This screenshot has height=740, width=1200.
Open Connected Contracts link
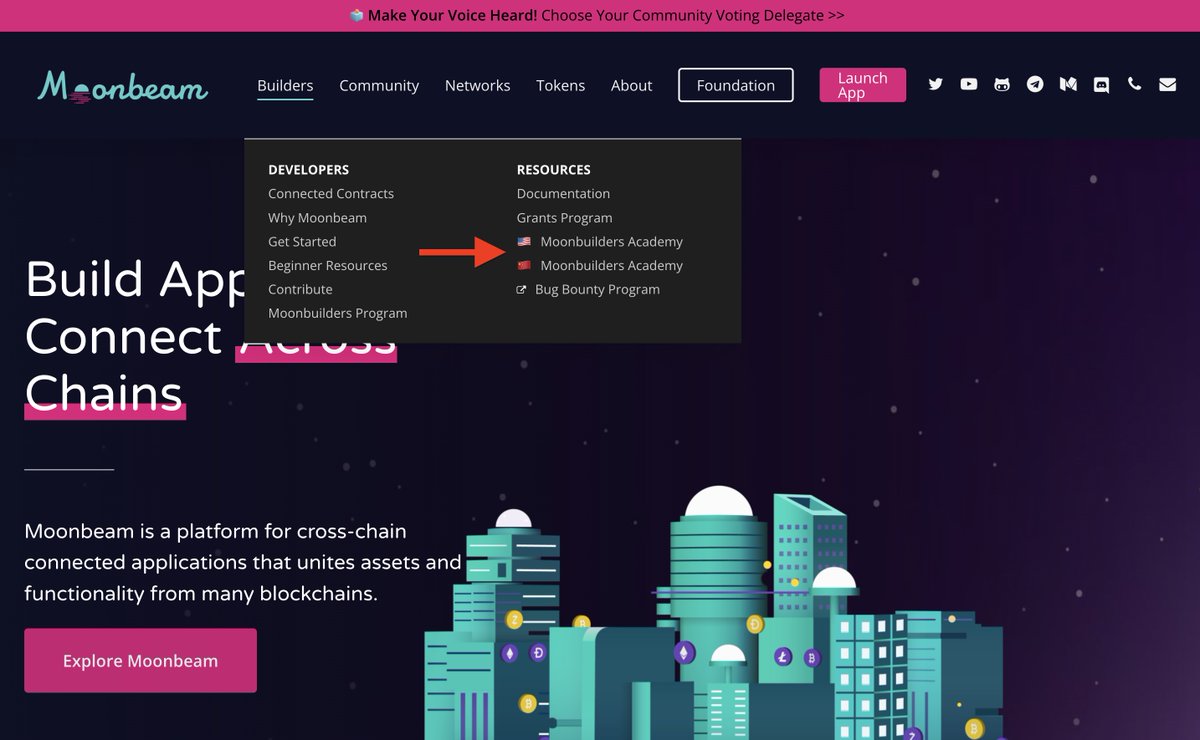click(x=331, y=194)
